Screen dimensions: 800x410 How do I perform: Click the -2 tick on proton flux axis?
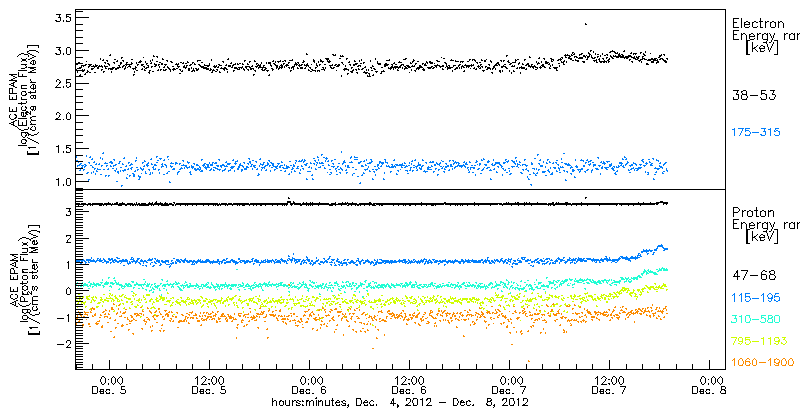(x=62, y=344)
